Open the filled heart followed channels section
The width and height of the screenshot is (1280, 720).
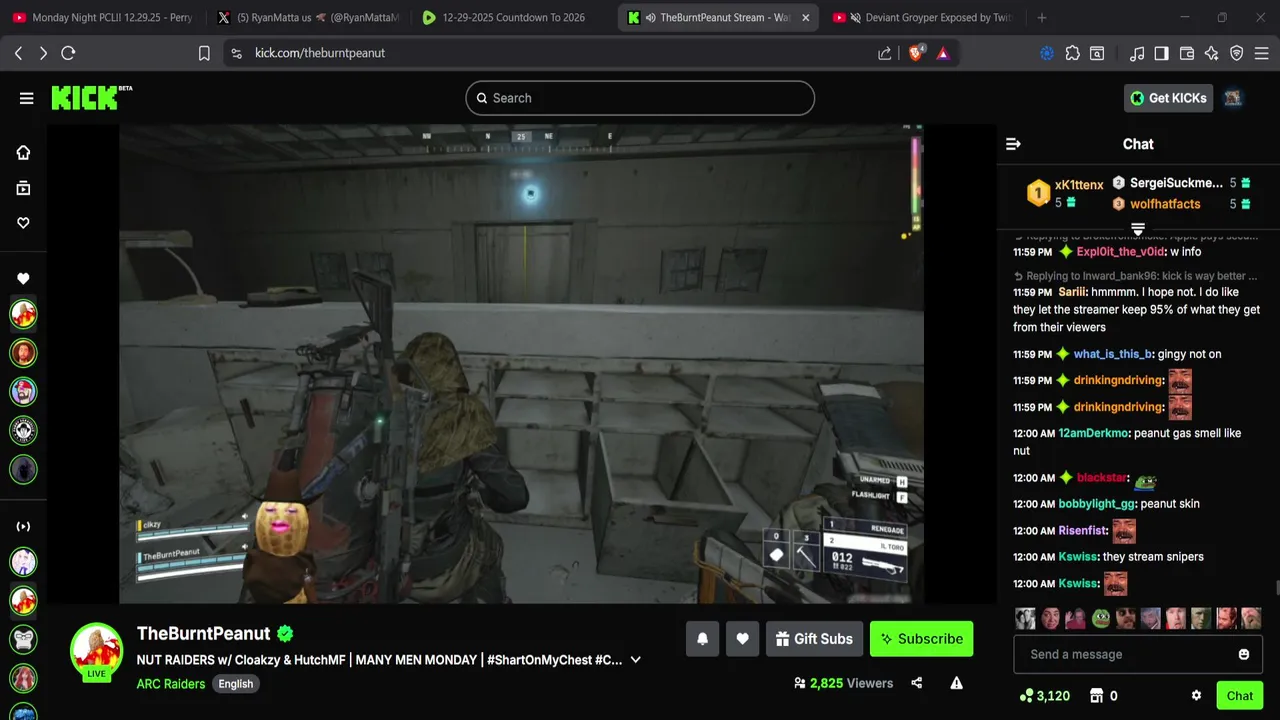click(x=23, y=279)
